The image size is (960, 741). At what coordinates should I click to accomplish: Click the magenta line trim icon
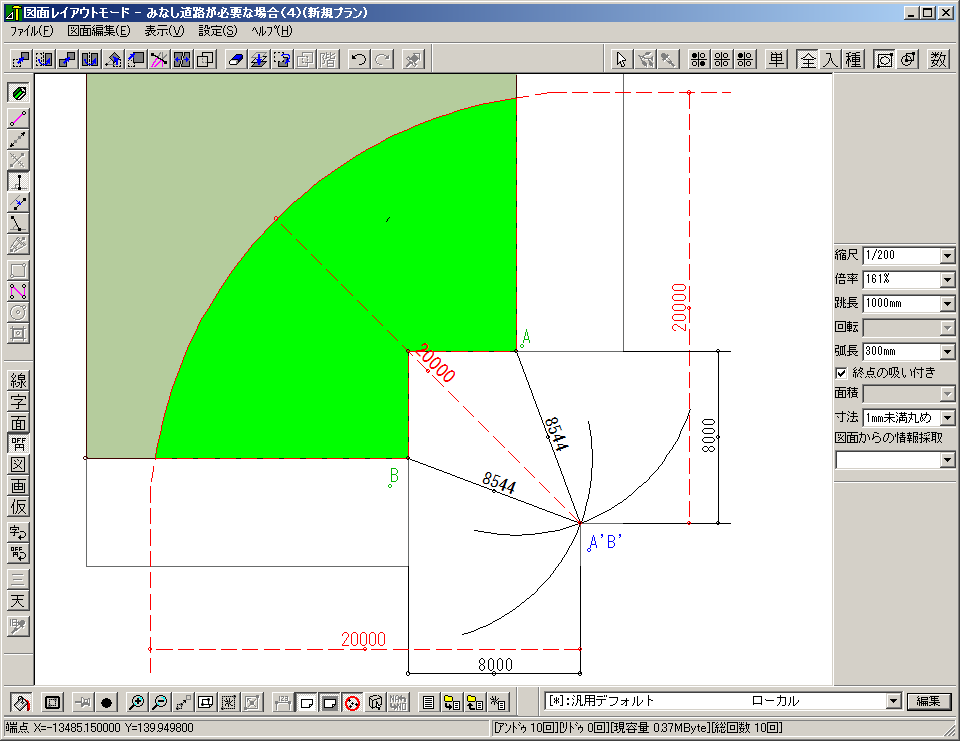click(x=159, y=59)
